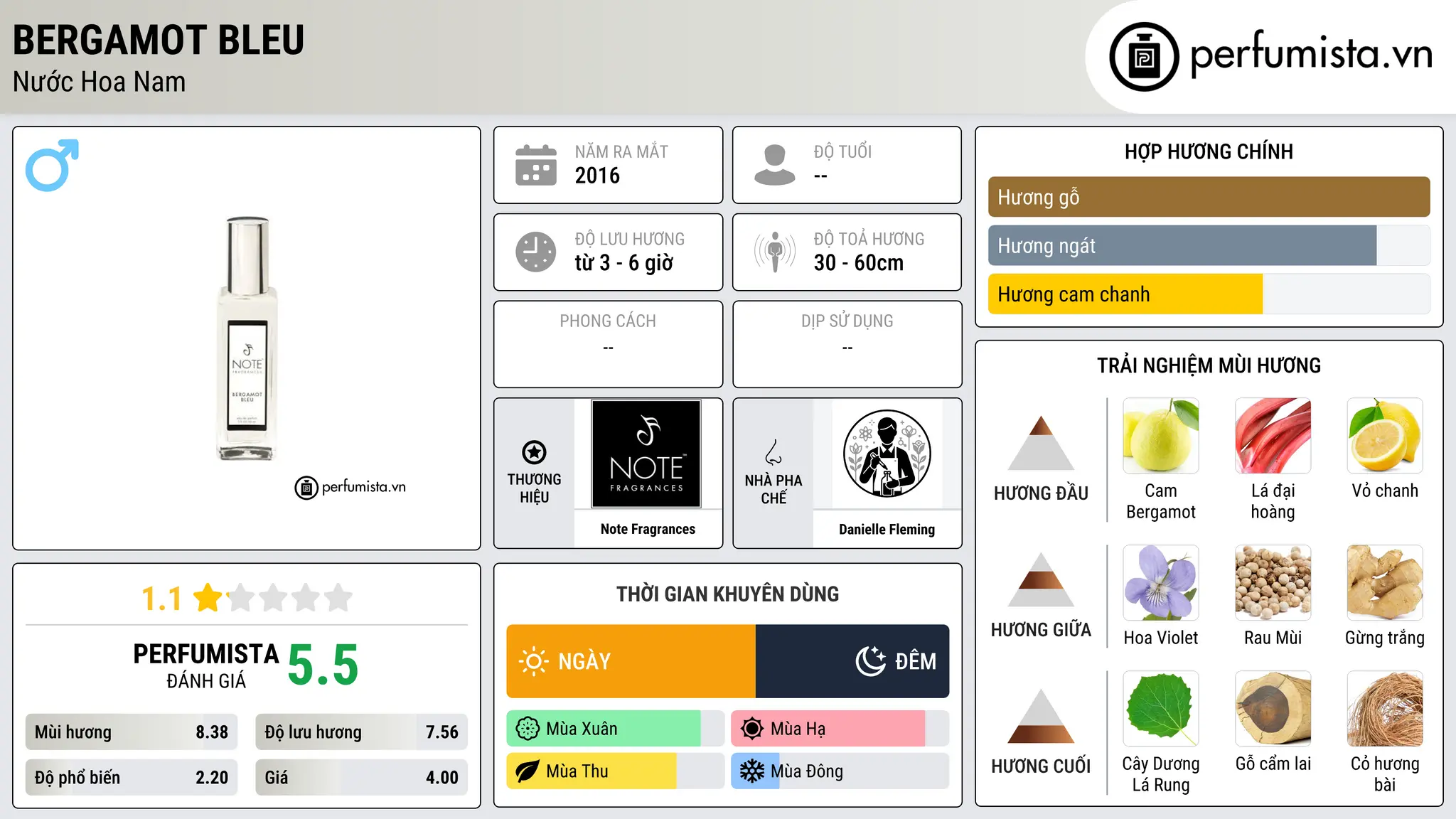Click the Mùa Đông season bar

840,771
